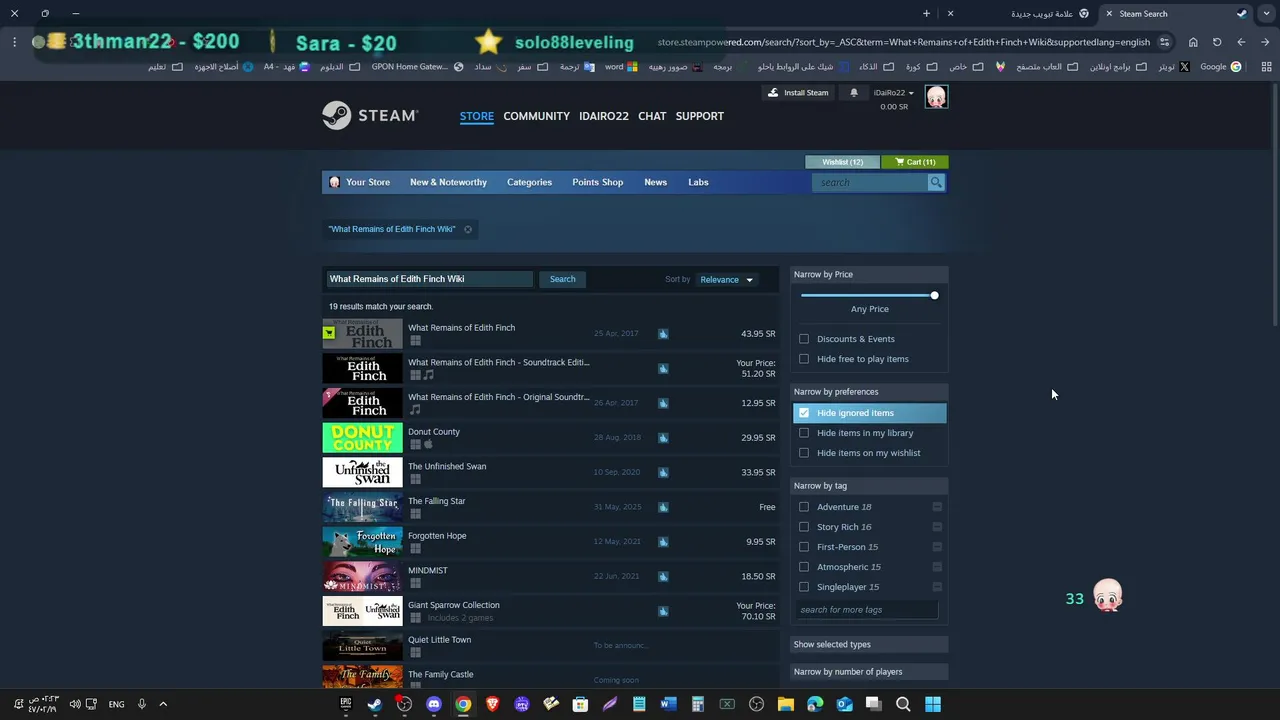This screenshot has height=720, width=1280.
Task: Open the Chrome new tab button
Action: point(926,14)
